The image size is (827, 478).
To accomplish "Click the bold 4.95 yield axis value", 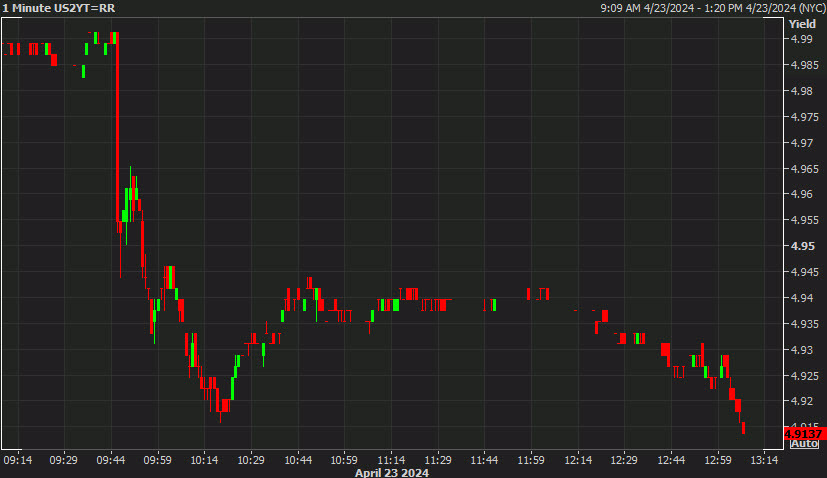I will (802, 246).
